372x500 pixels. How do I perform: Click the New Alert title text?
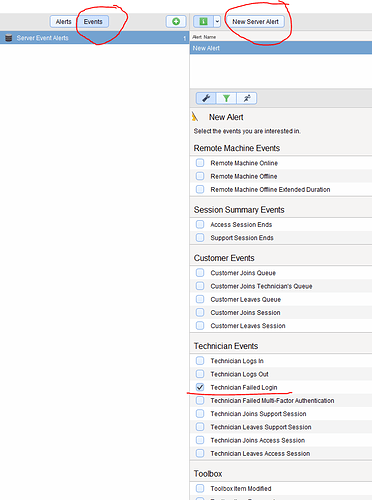coord(226,117)
